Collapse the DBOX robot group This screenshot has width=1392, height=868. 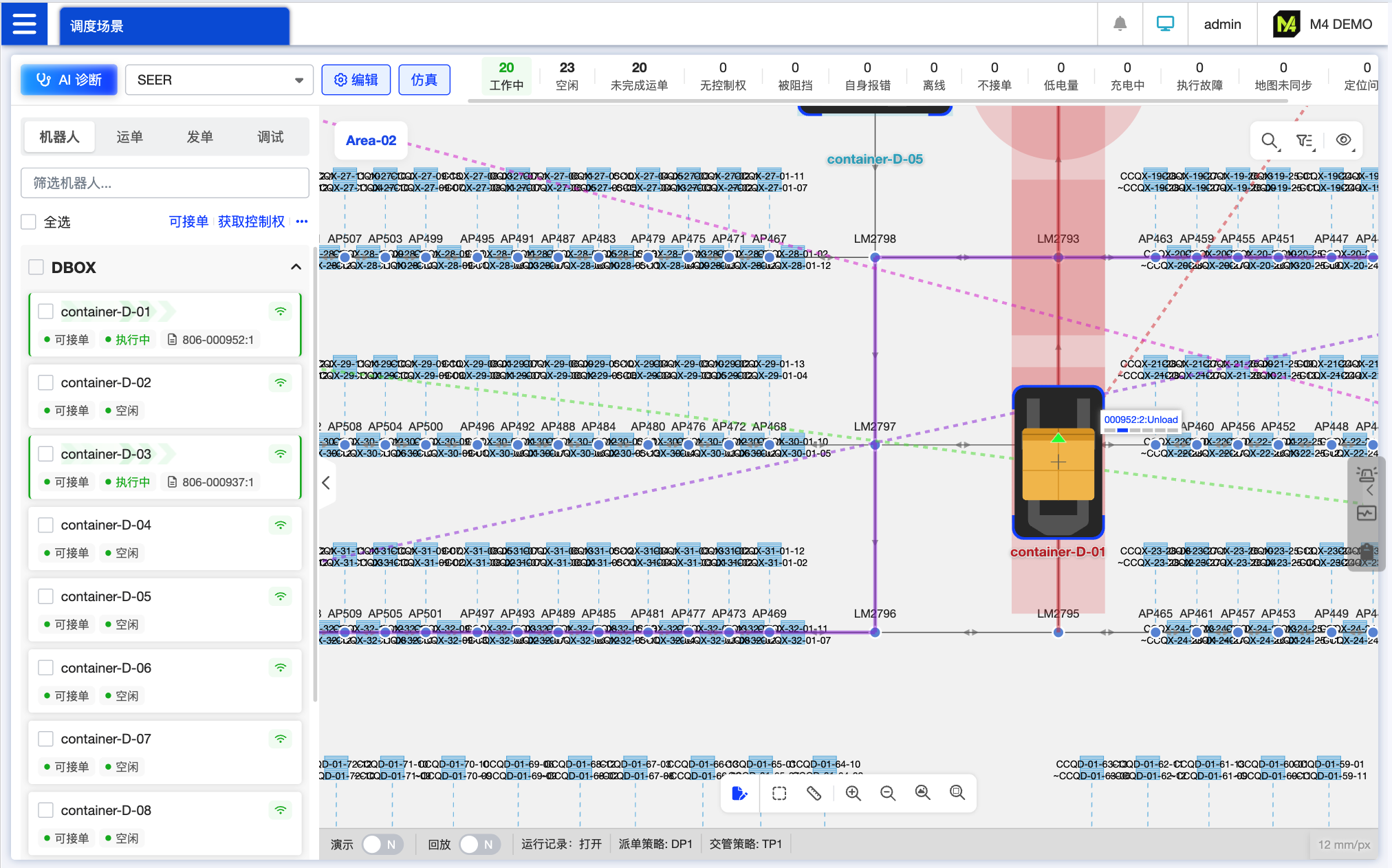coord(296,267)
